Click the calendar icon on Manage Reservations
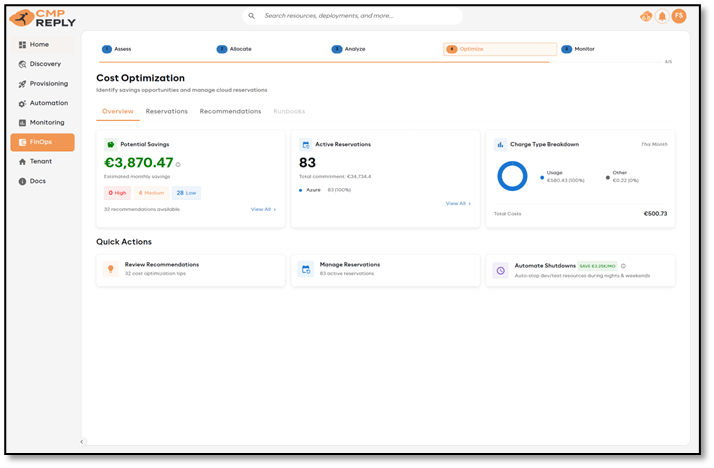This screenshot has width=714, height=468. point(305,269)
